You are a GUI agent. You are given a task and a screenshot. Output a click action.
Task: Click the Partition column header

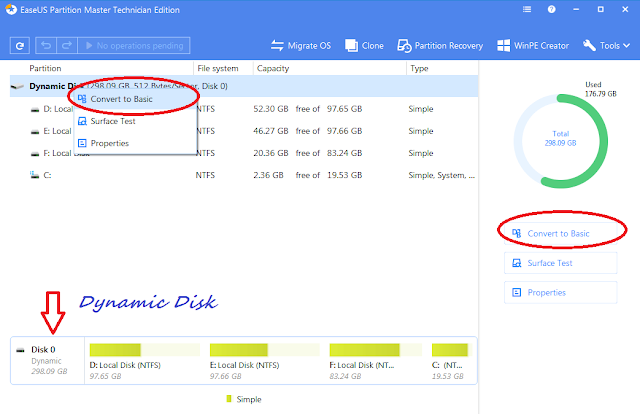pyautogui.click(x=45, y=68)
